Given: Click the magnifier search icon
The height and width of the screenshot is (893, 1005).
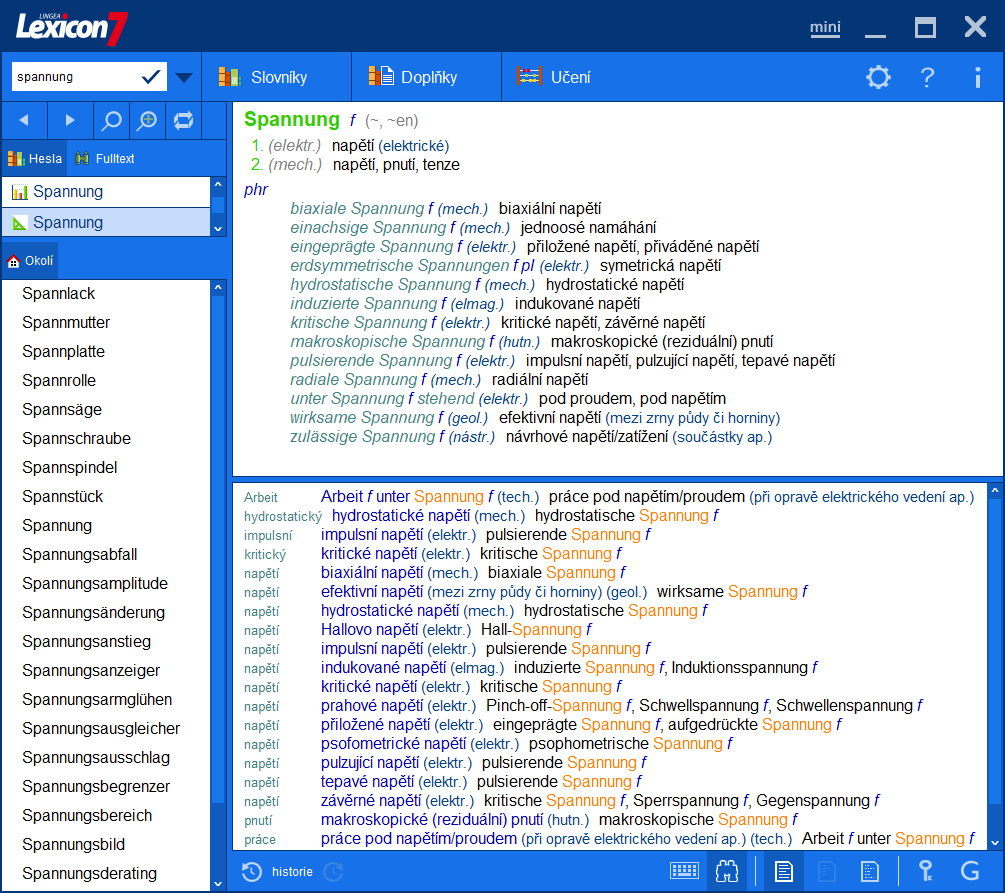Looking at the screenshot, I should [x=112, y=120].
